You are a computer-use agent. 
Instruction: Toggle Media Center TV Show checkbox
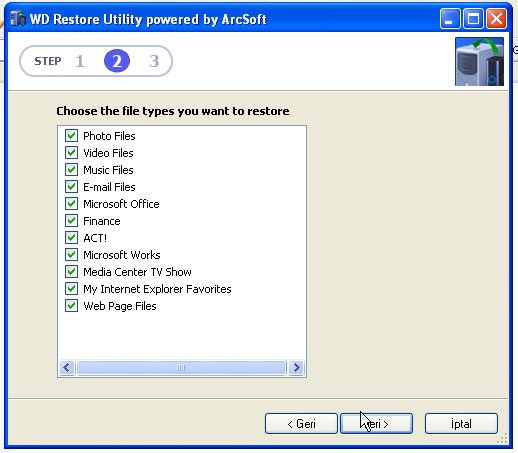coord(71,272)
